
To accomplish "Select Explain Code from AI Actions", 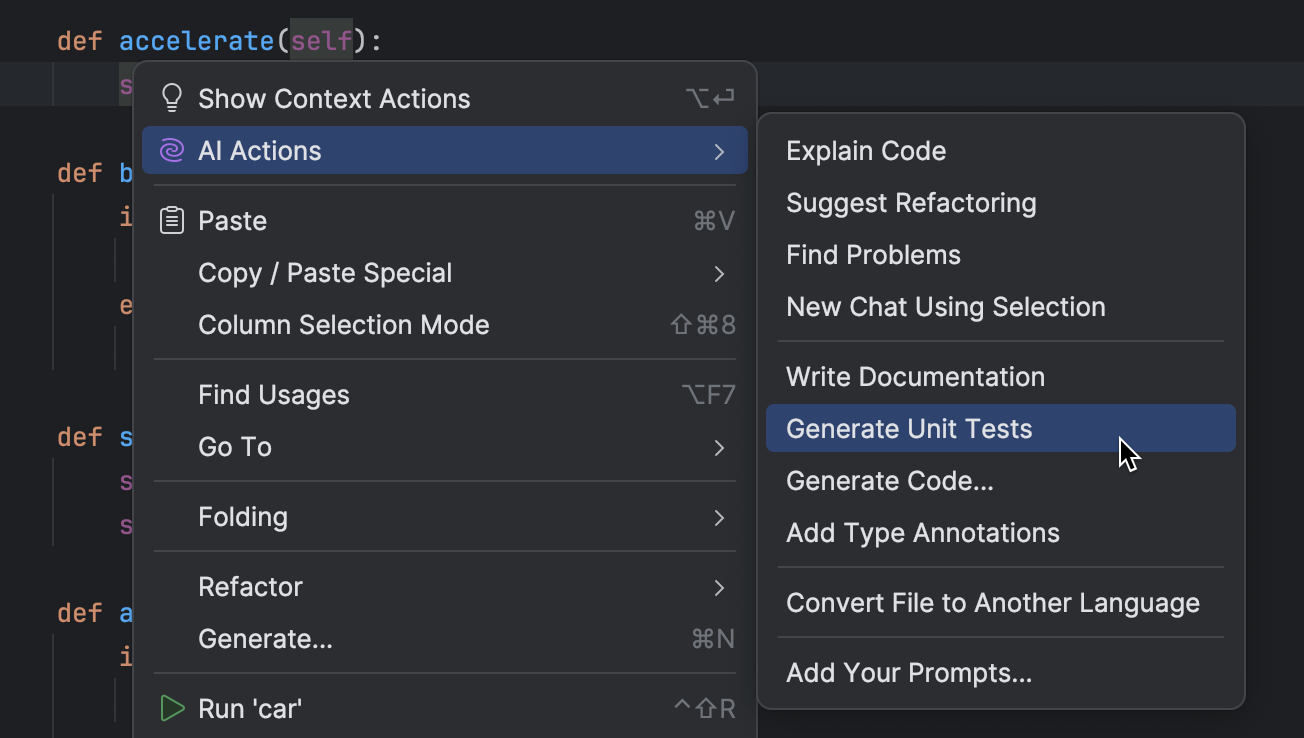I will (866, 151).
